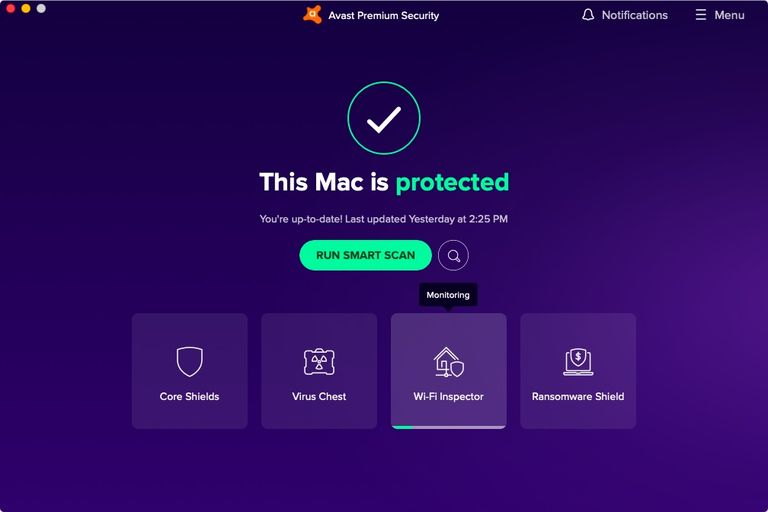Click the Ransomware Shield tile label
This screenshot has width=768, height=512.
pos(578,396)
